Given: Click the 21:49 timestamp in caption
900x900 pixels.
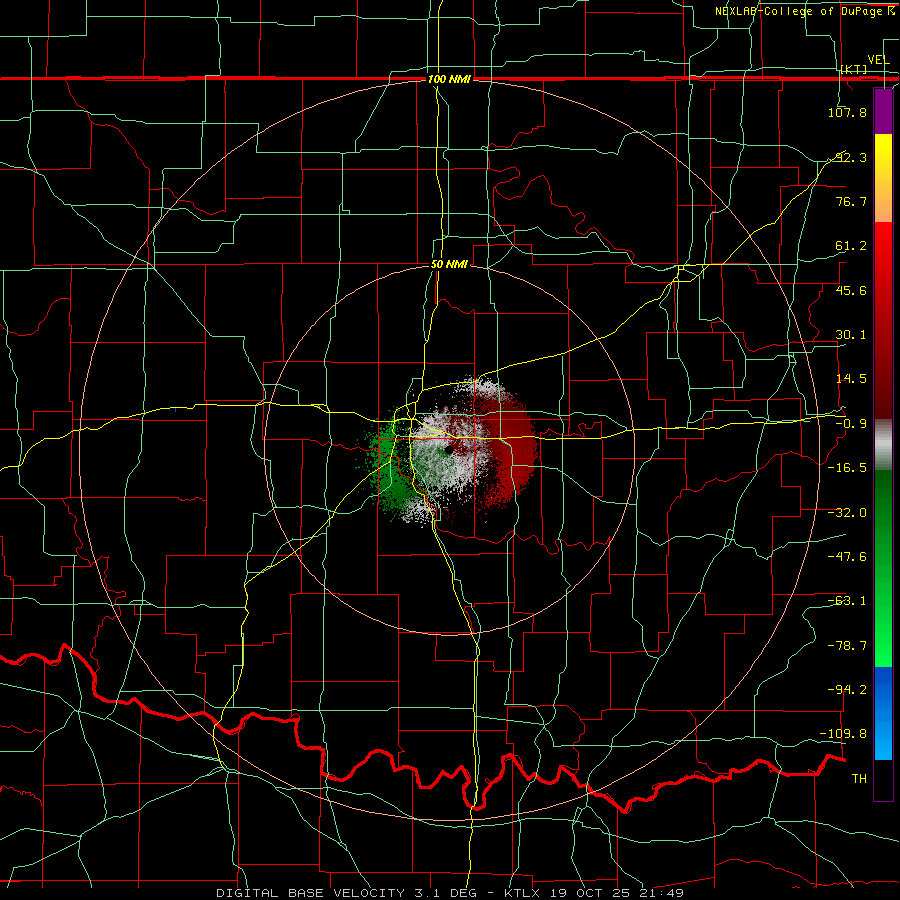Looking at the screenshot, I should [665, 893].
